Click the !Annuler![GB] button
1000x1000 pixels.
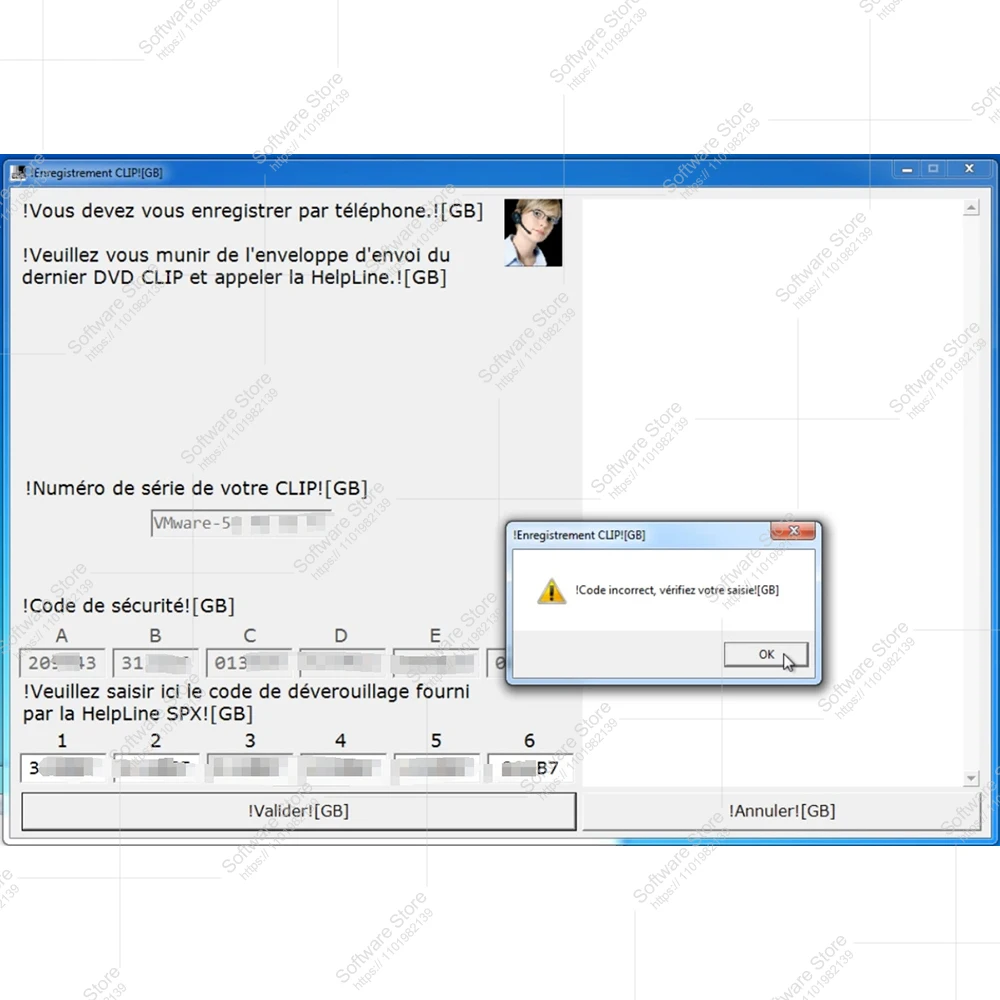781,811
